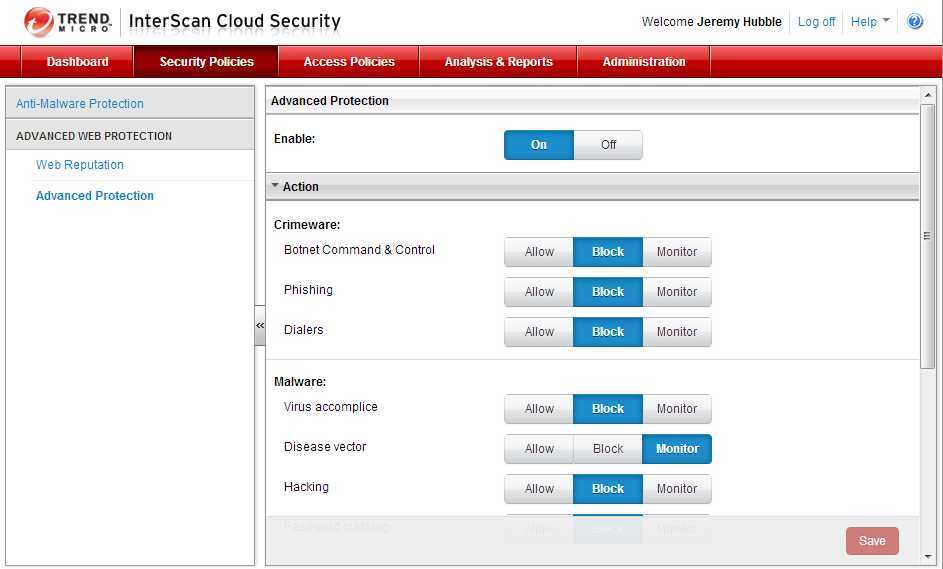
Task: Open Anti-Malware Protection in the sidebar
Action: 79,103
